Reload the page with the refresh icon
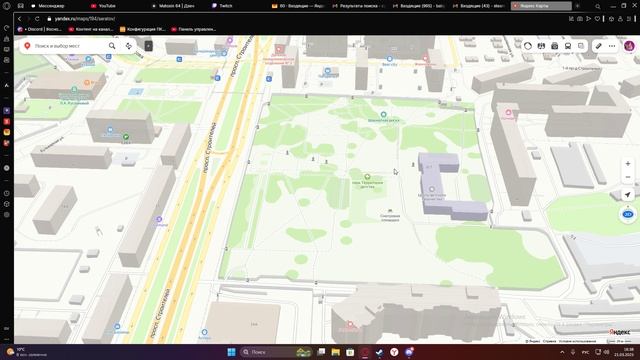640x360 pixels. click(x=37, y=19)
